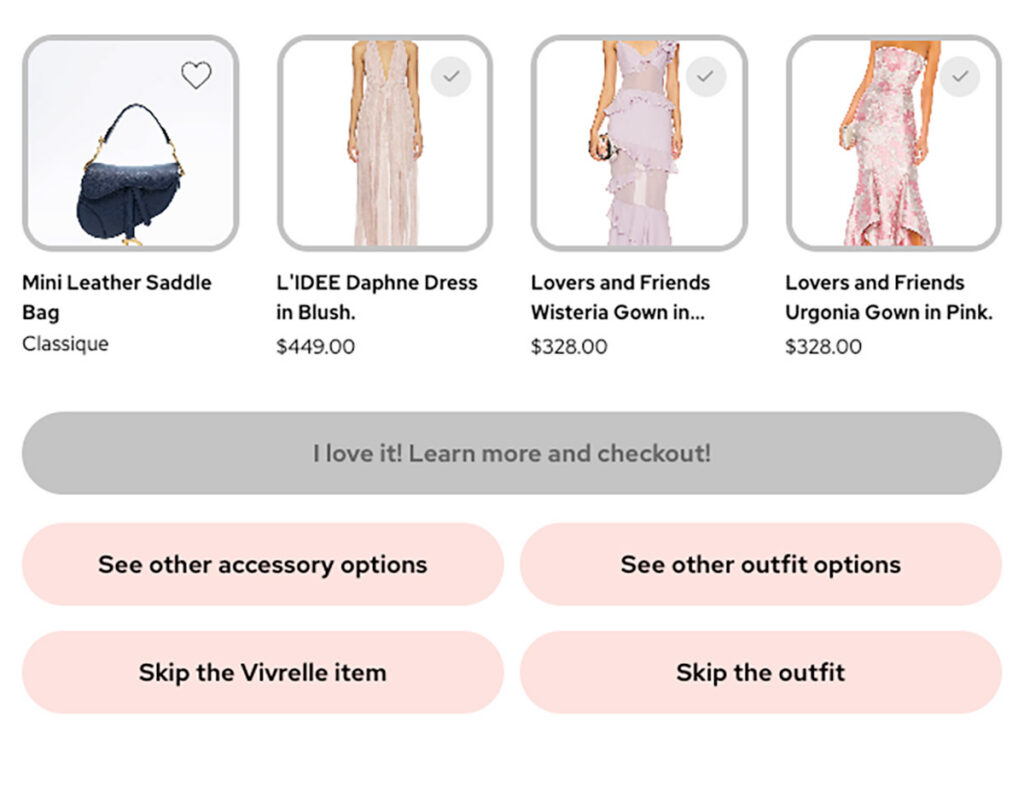Click 'See other accessory options'

(x=262, y=565)
